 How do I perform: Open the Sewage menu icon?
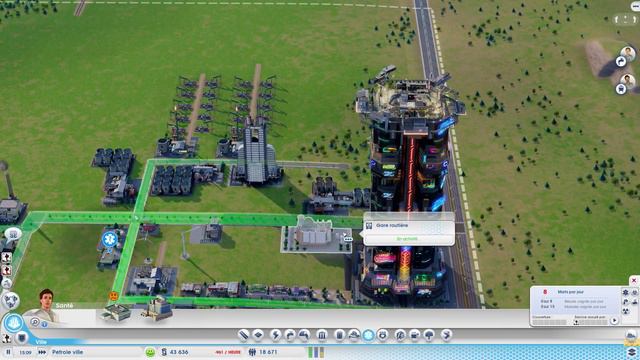point(304,335)
